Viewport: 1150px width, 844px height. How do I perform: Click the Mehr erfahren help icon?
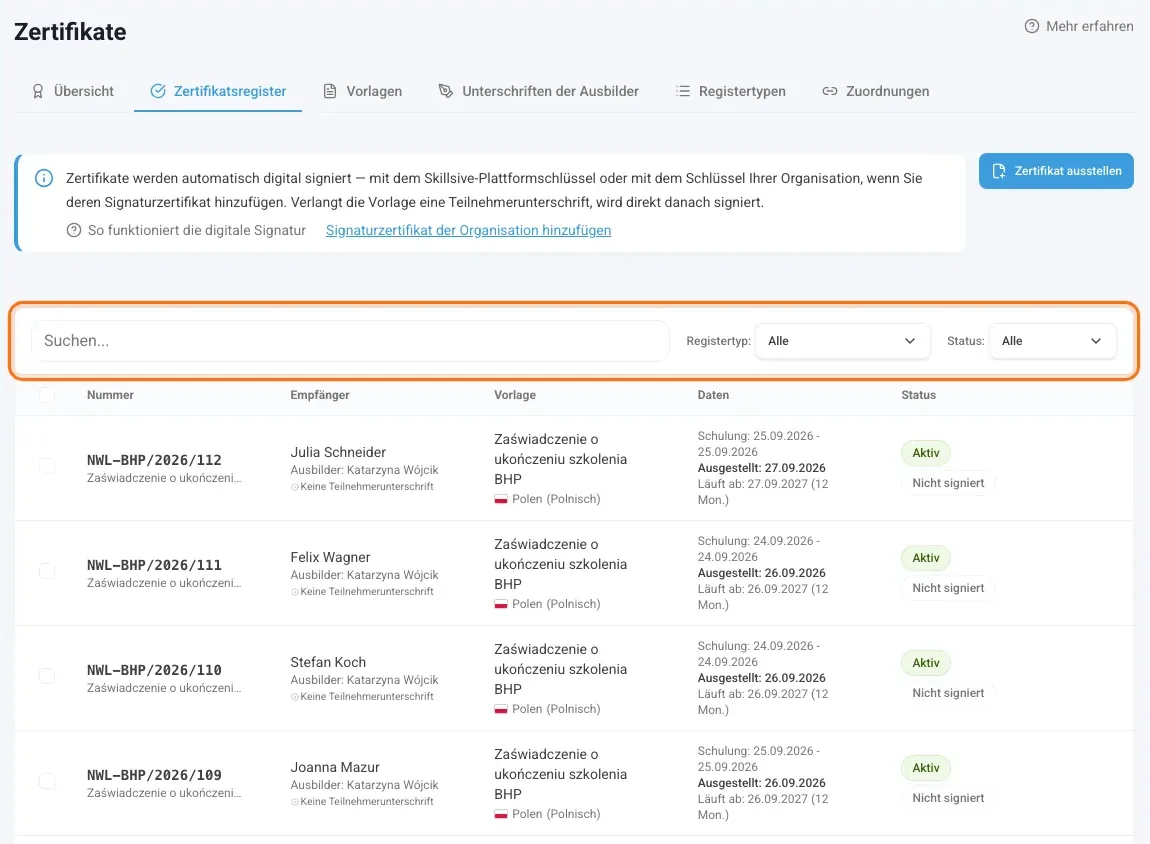tap(1031, 26)
